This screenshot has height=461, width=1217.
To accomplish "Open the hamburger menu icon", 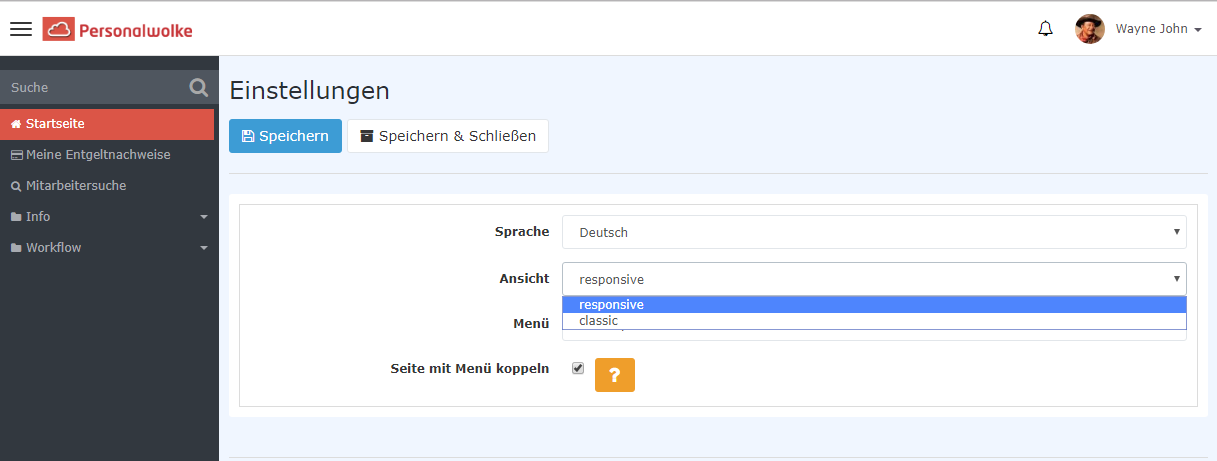I will pyautogui.click(x=21, y=29).
